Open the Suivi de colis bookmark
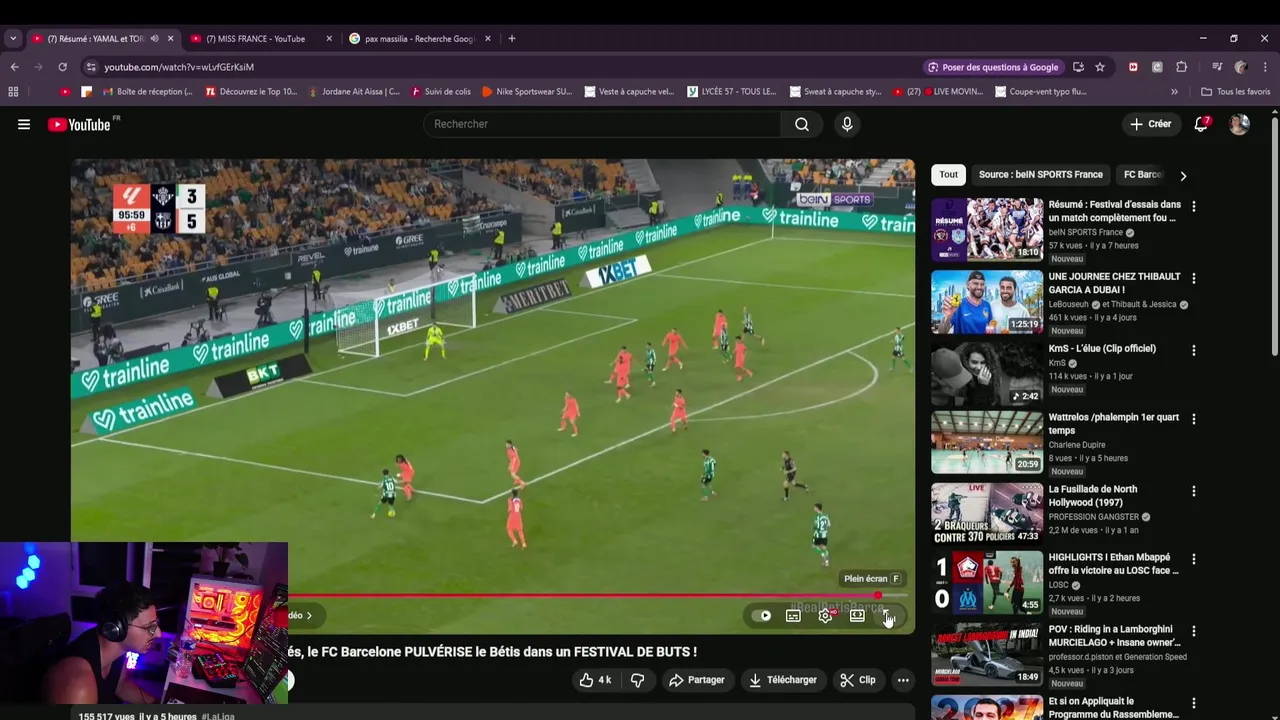Screen dimensions: 1280x720 click(441, 91)
